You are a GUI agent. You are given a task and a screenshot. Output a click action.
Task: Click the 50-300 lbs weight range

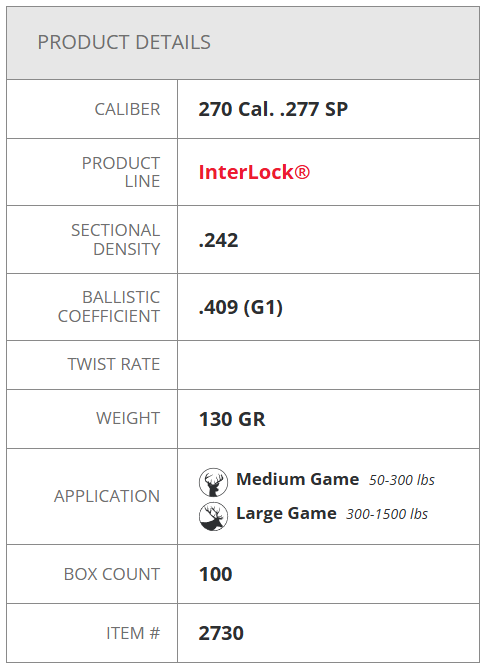(402, 480)
